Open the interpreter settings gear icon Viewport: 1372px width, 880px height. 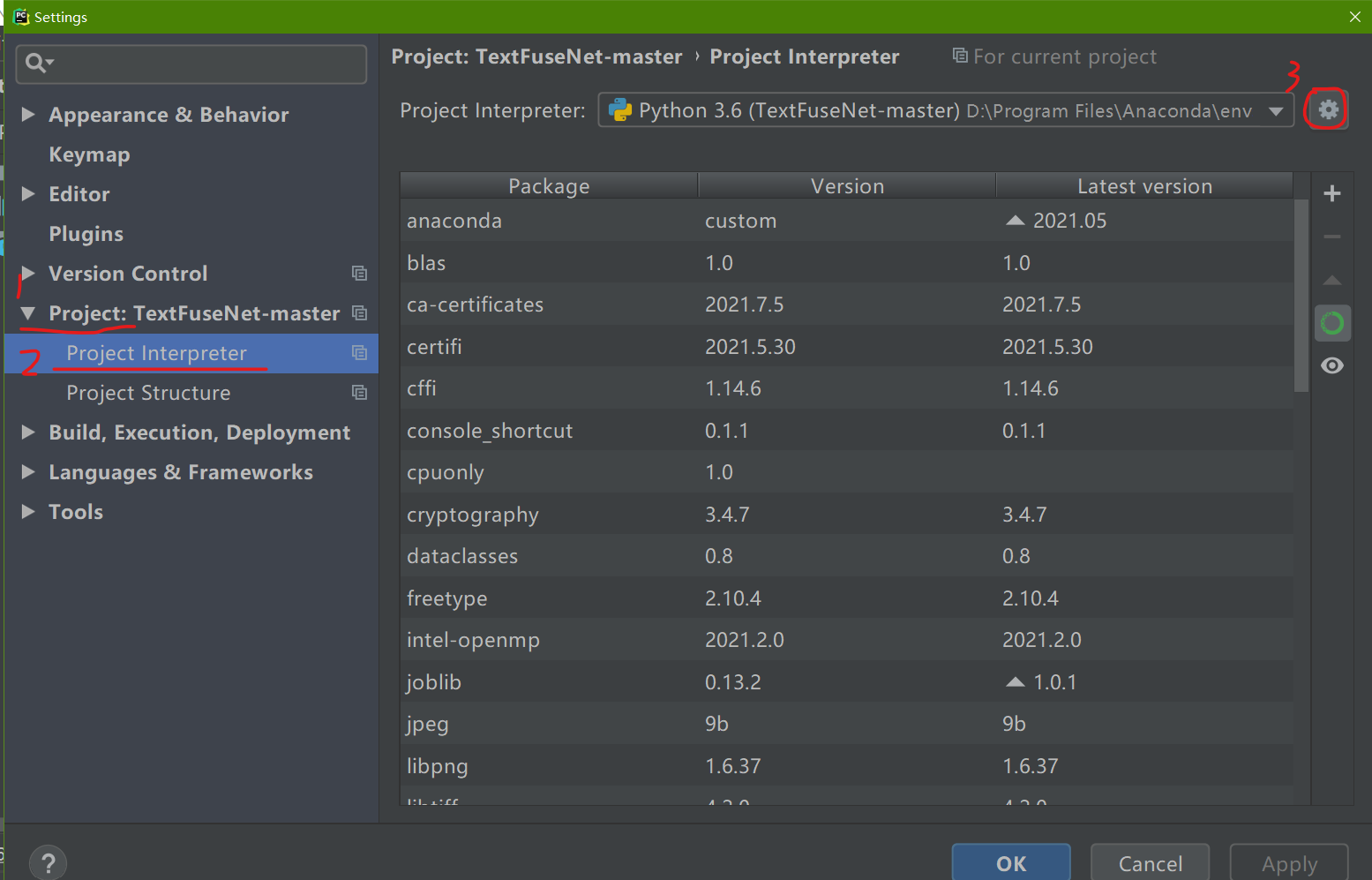click(x=1328, y=109)
